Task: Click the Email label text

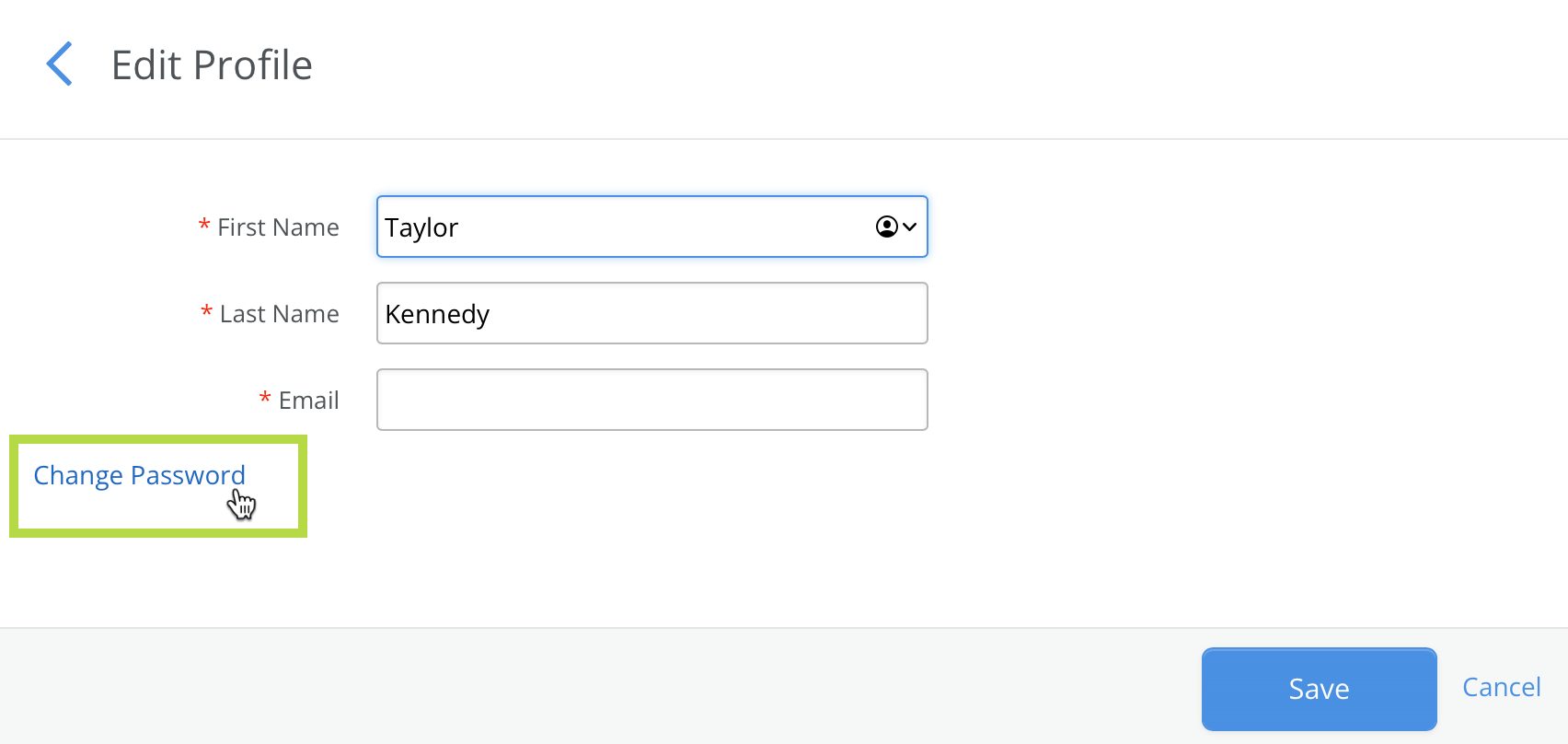Action: (309, 401)
